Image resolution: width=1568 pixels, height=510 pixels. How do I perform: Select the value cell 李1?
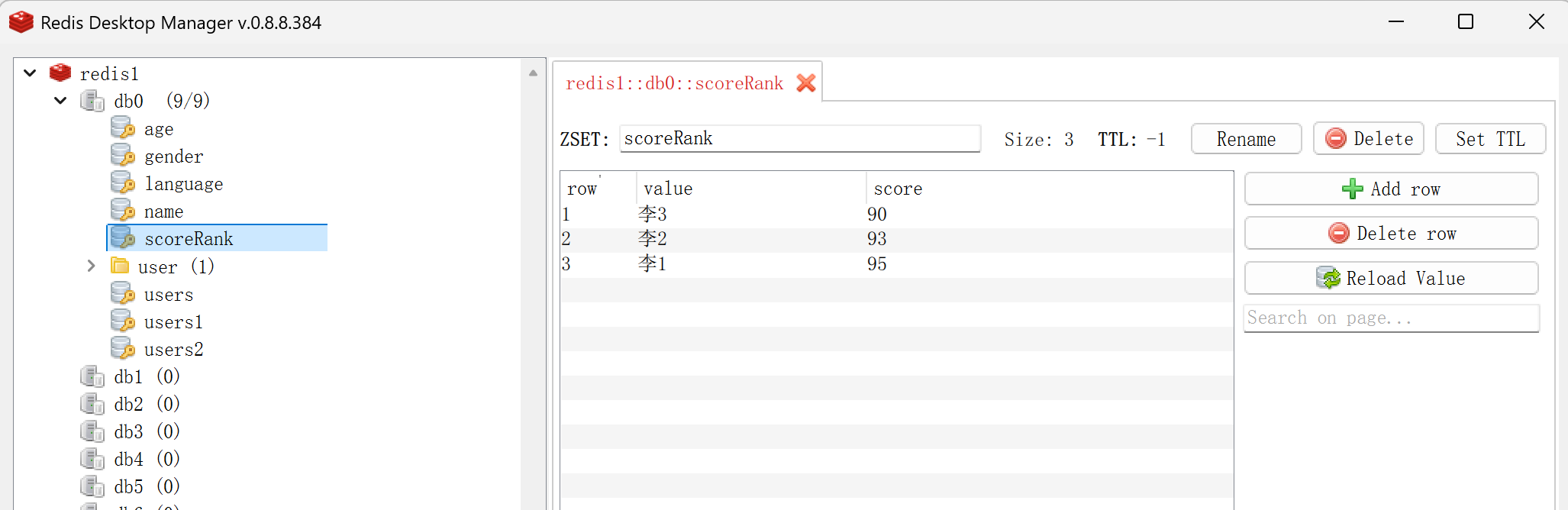pos(653,264)
